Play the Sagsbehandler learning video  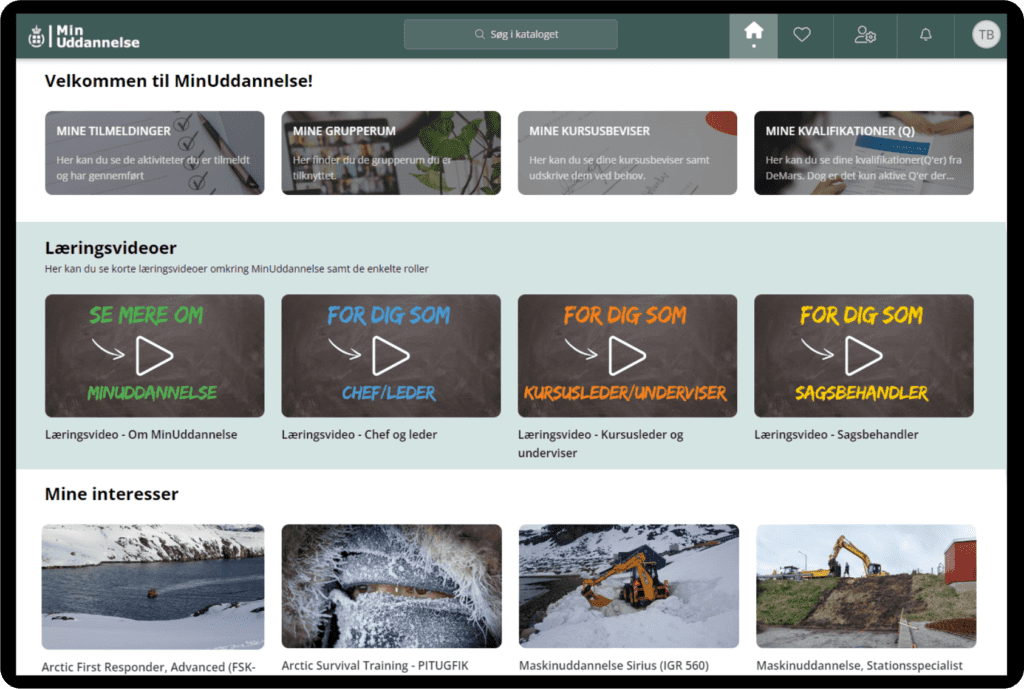[864, 354]
